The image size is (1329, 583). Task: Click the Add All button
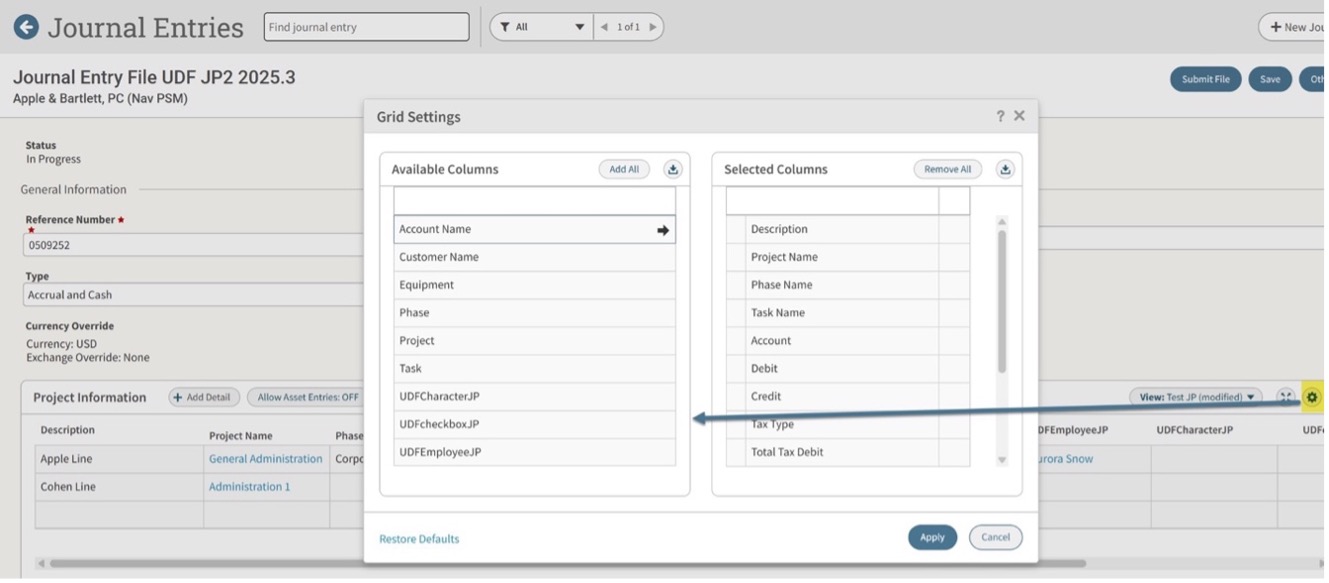tap(624, 169)
